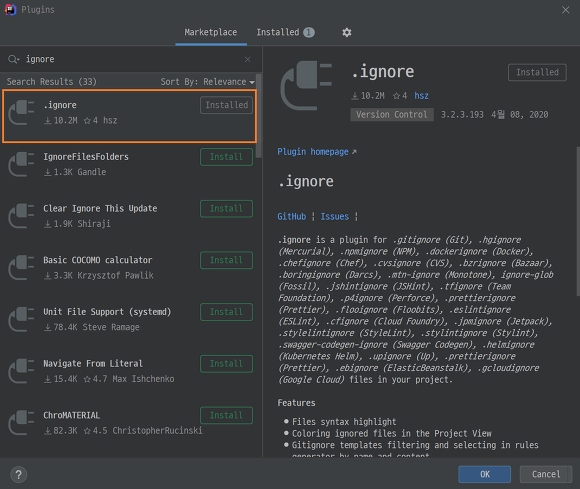Install the Unit File Support (systemd) plugin

[226, 312]
